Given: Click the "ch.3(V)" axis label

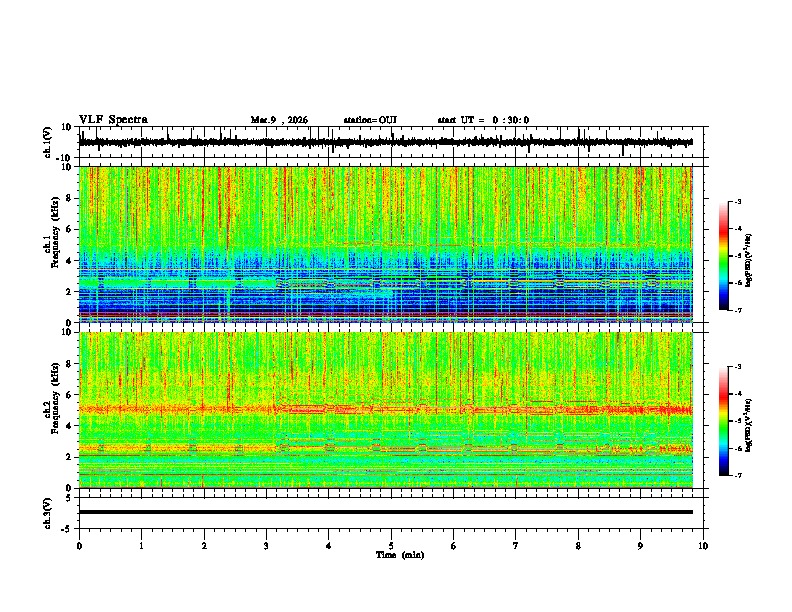Looking at the screenshot, I should (48, 513).
